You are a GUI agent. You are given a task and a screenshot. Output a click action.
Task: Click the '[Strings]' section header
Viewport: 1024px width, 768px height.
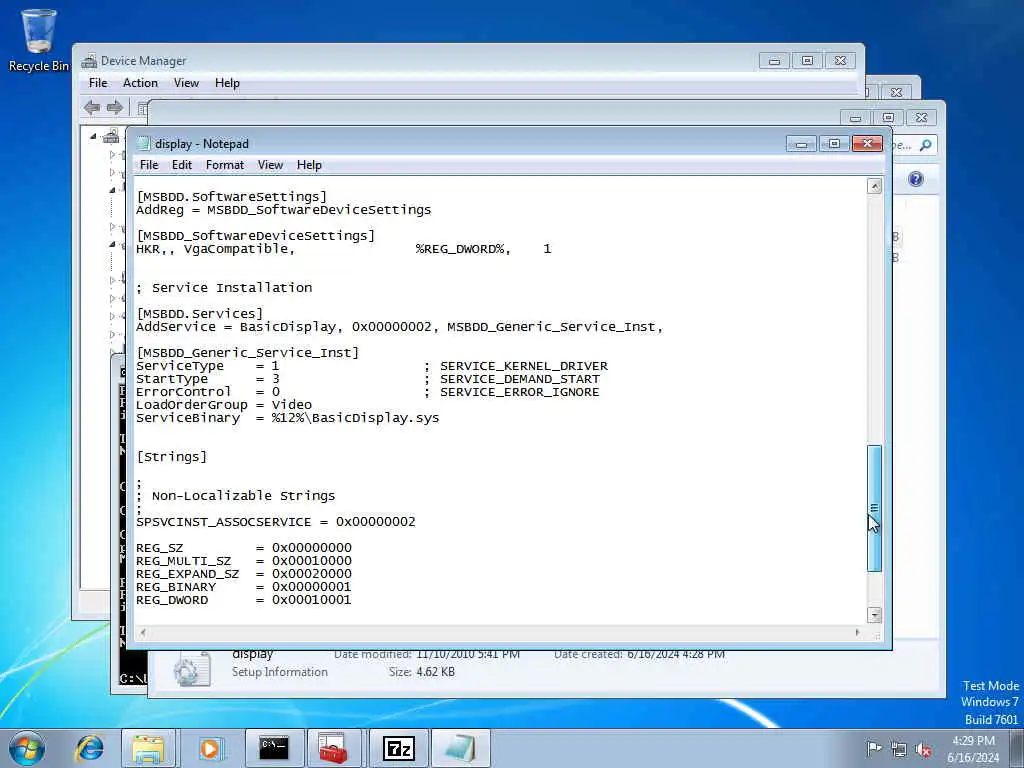point(171,456)
